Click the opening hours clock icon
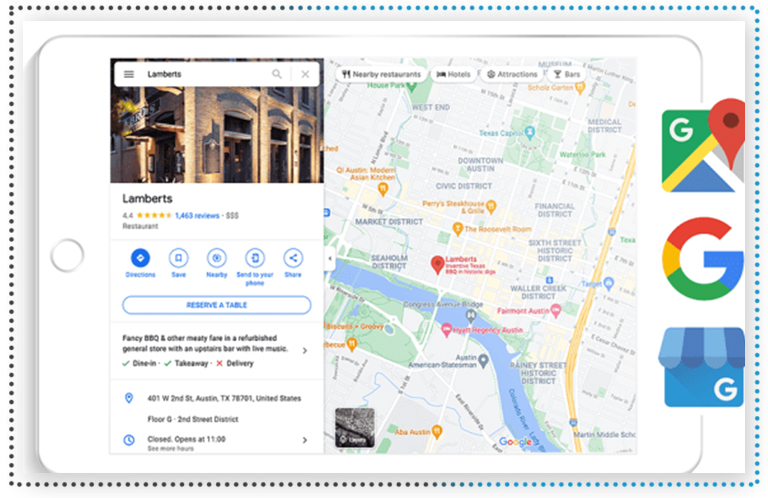 (x=129, y=440)
